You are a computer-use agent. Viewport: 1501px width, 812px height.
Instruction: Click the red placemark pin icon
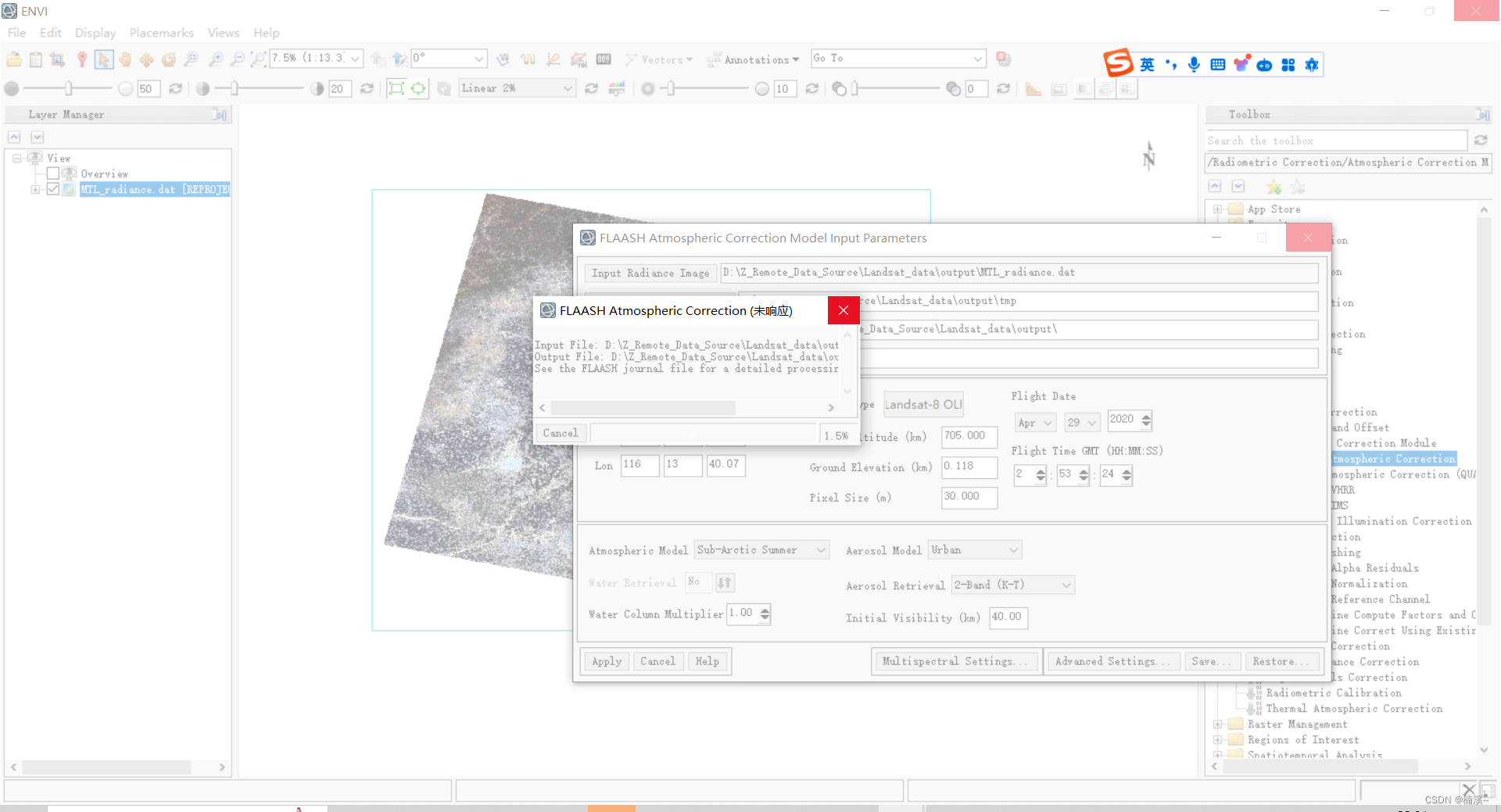pyautogui.click(x=81, y=59)
